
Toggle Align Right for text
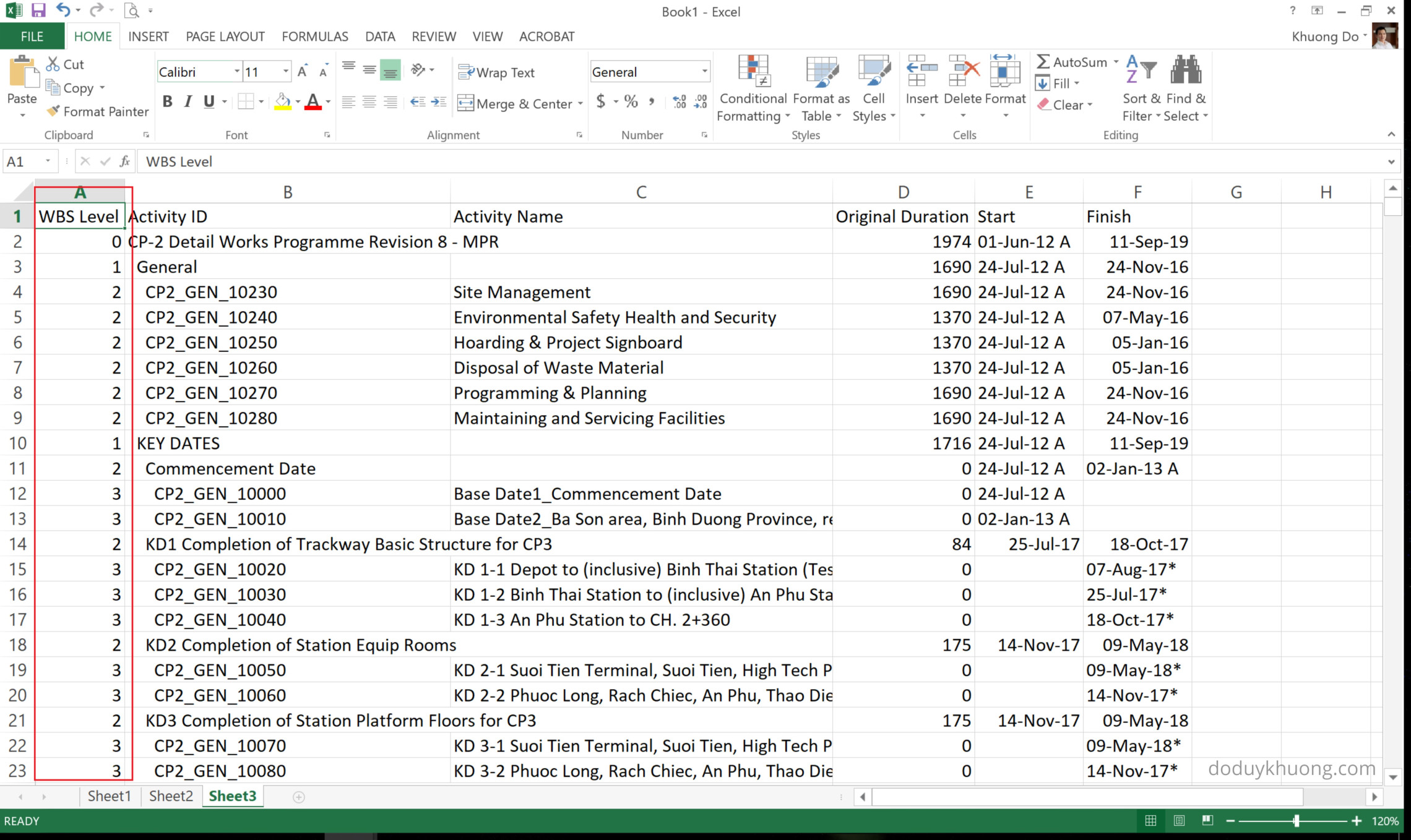pyautogui.click(x=391, y=101)
